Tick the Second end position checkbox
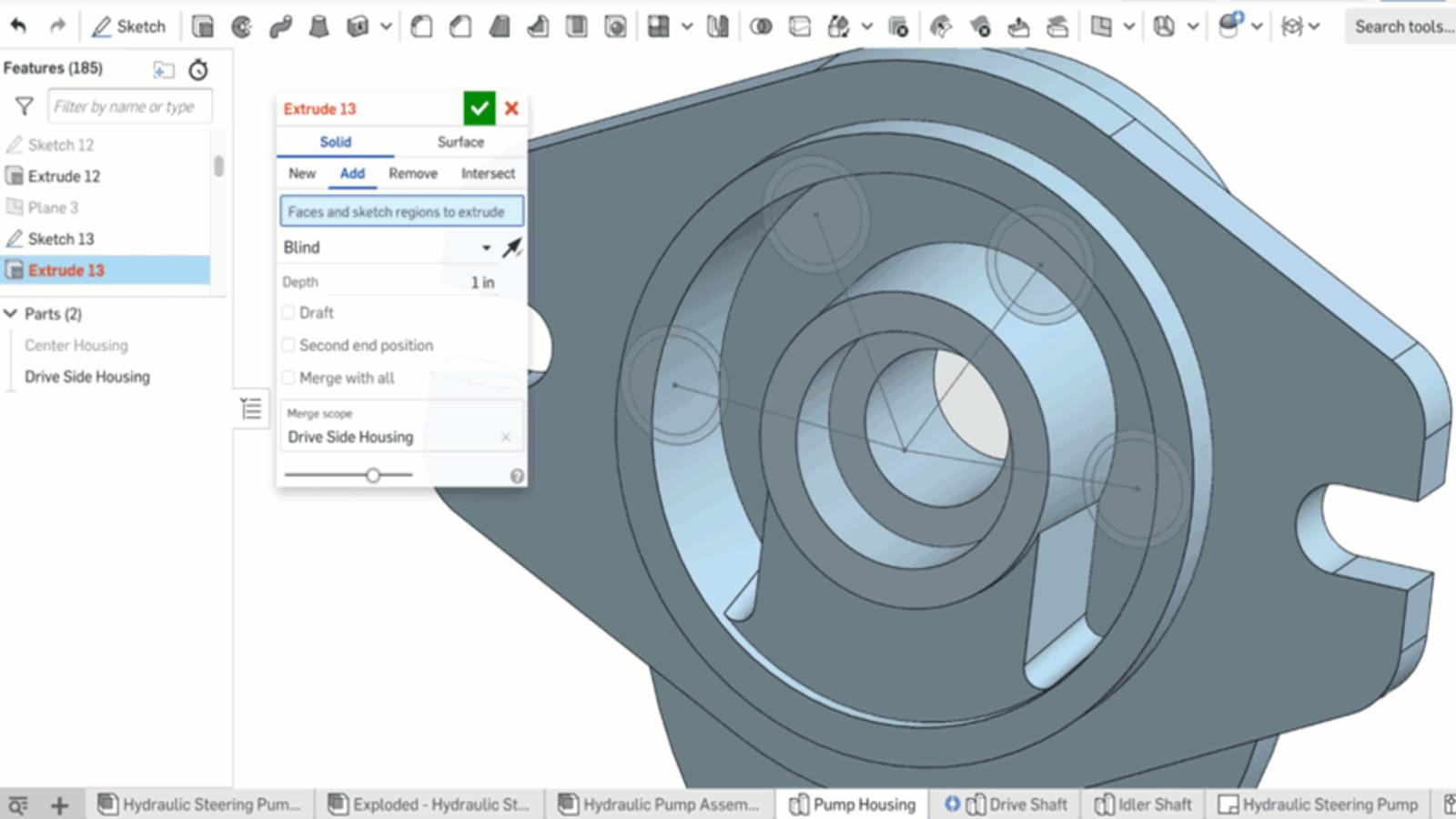This screenshot has width=1456, height=819. [x=288, y=345]
